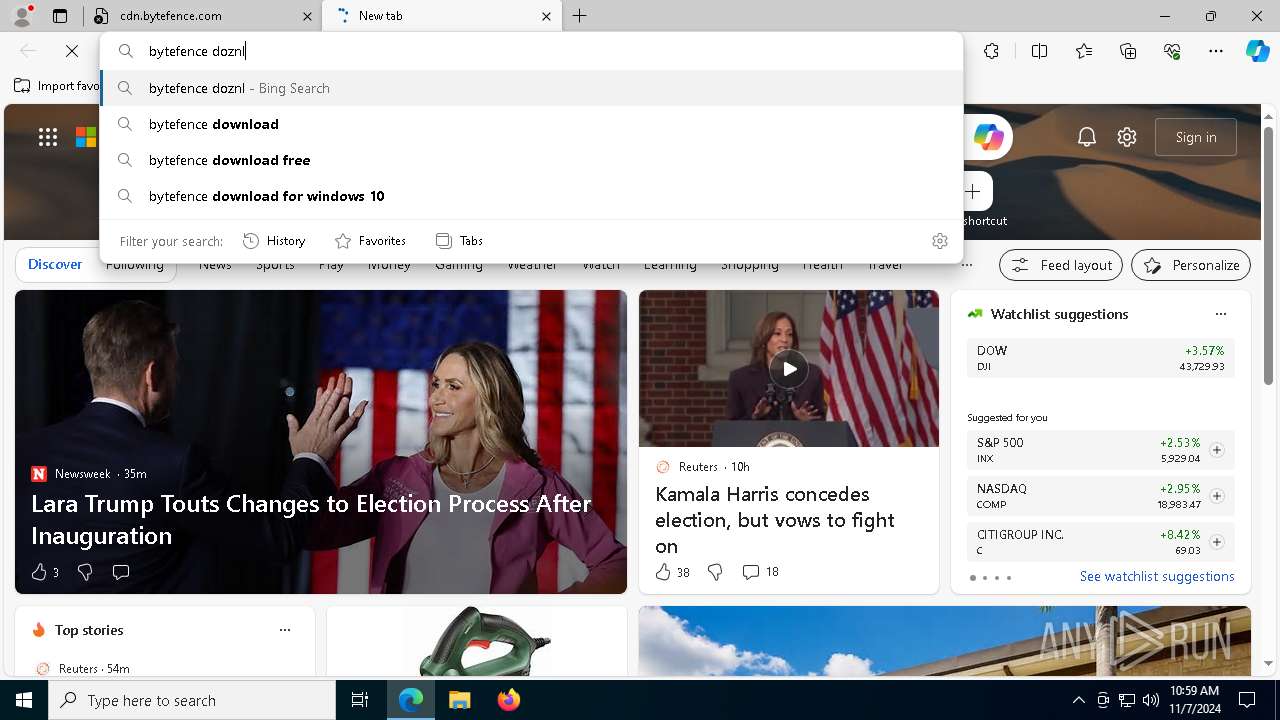The image size is (1280, 720).
Task: Open the Copilot icon on the page
Action: 988,137
